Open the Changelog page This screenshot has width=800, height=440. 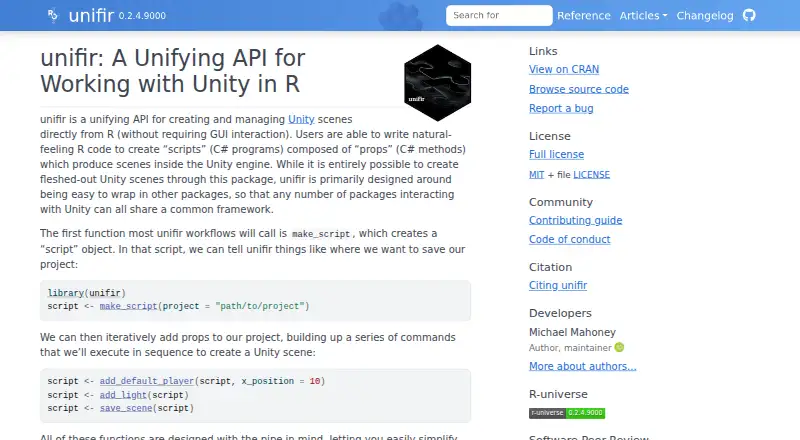(705, 15)
